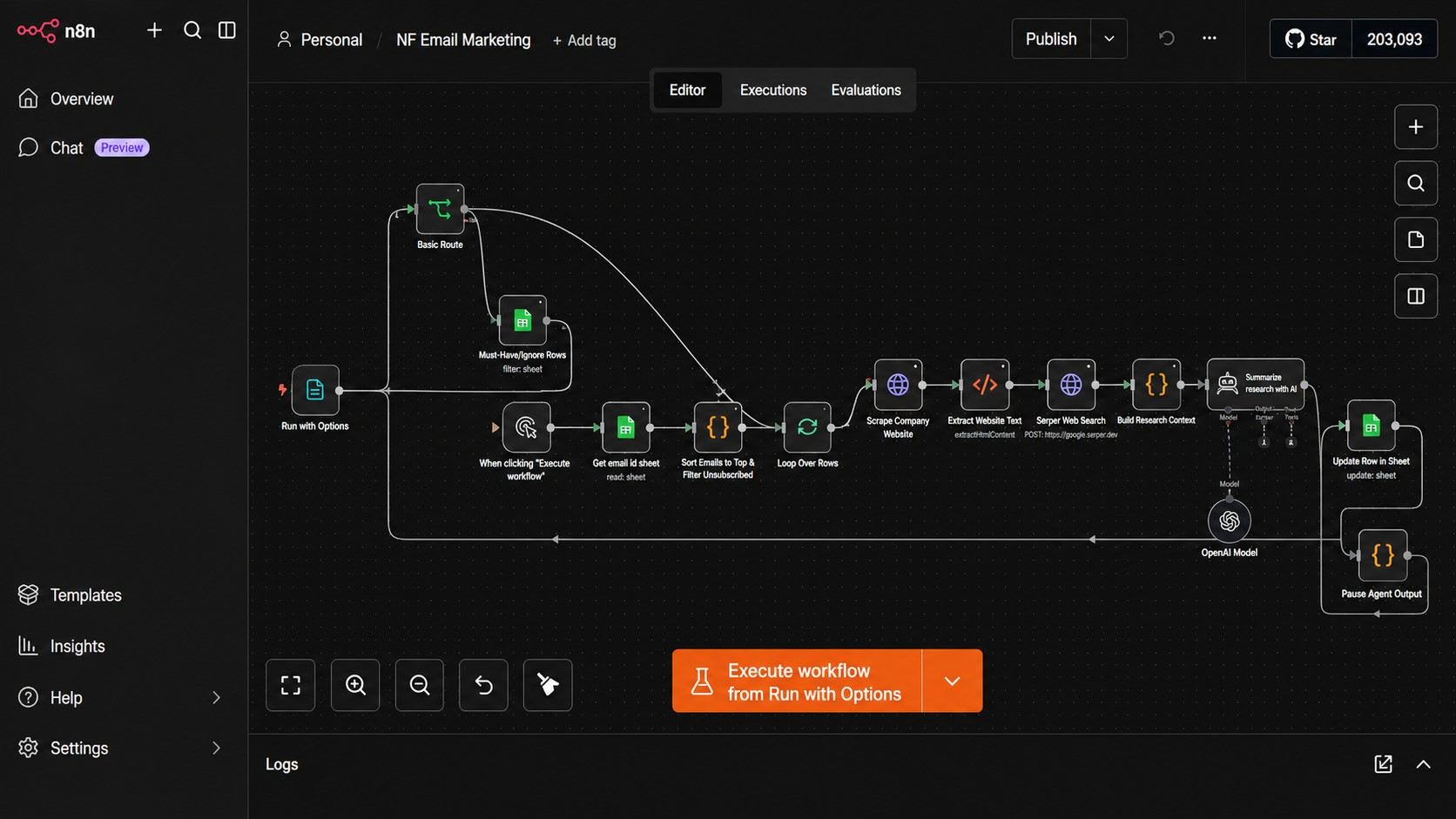Add a tag to the workflow

(584, 41)
